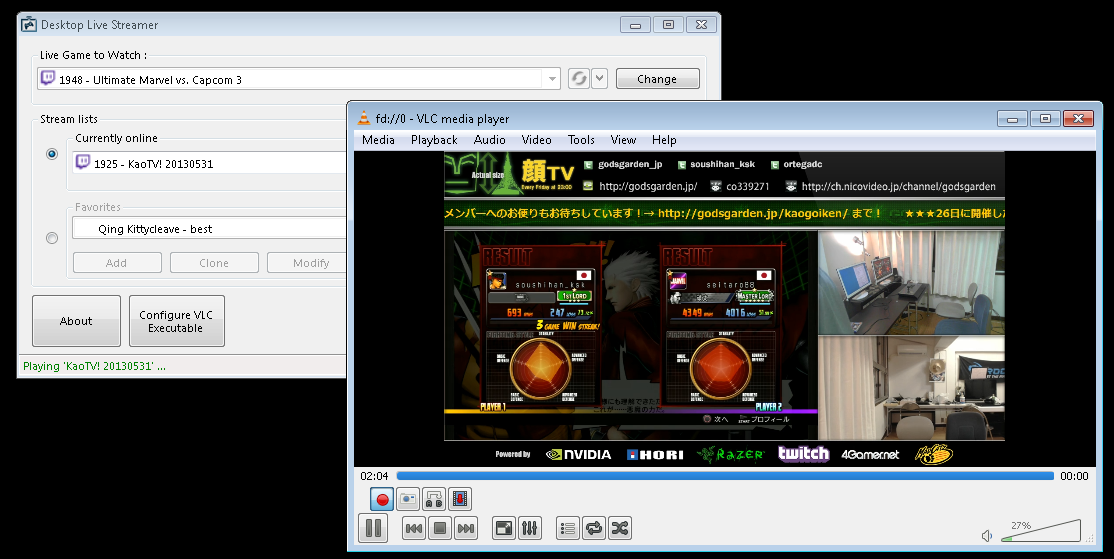The image size is (1114, 559).
Task: Click the refresh icon next to game list
Action: point(579,79)
